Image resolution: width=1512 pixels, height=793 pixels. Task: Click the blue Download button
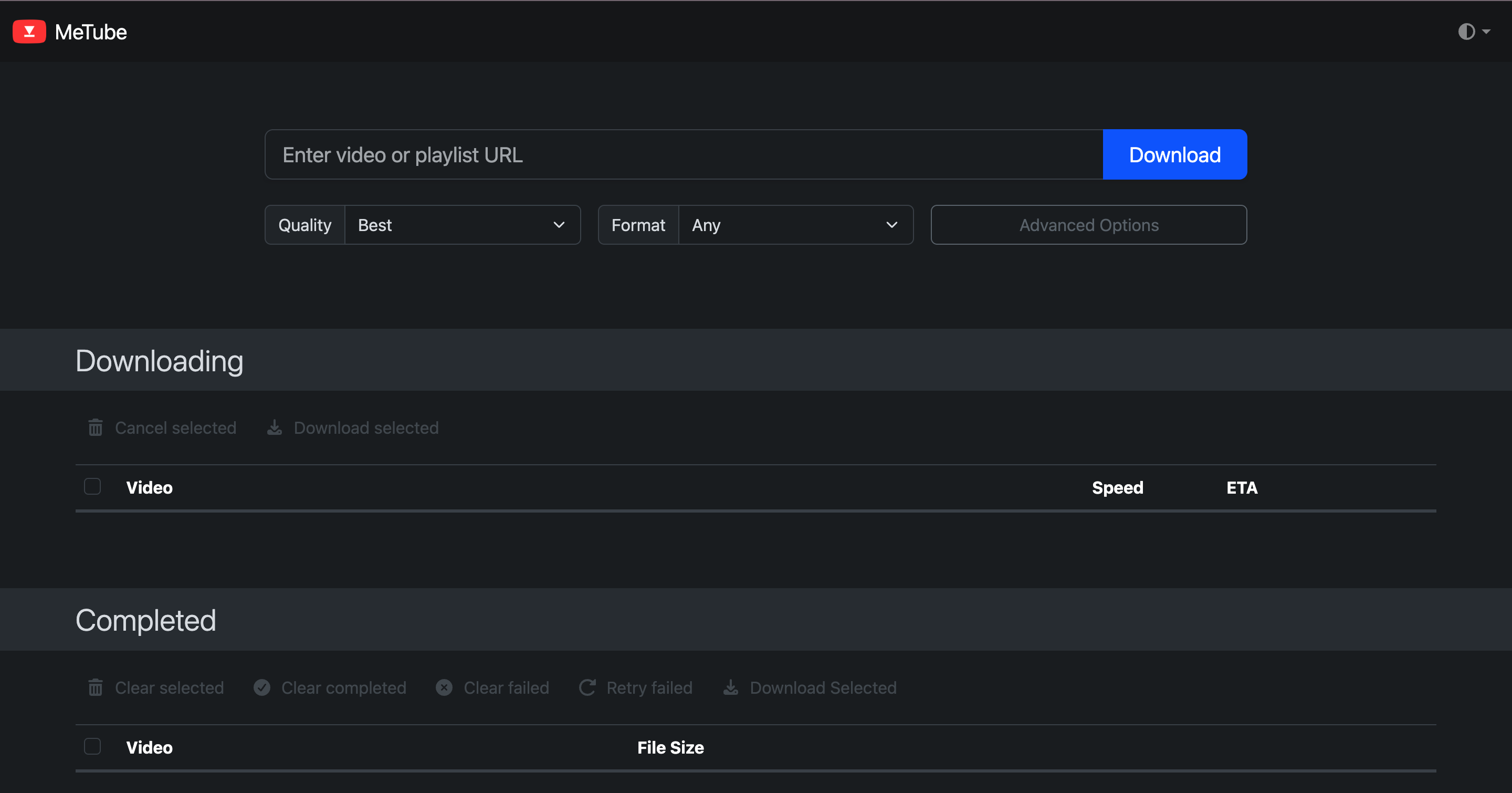tap(1174, 154)
